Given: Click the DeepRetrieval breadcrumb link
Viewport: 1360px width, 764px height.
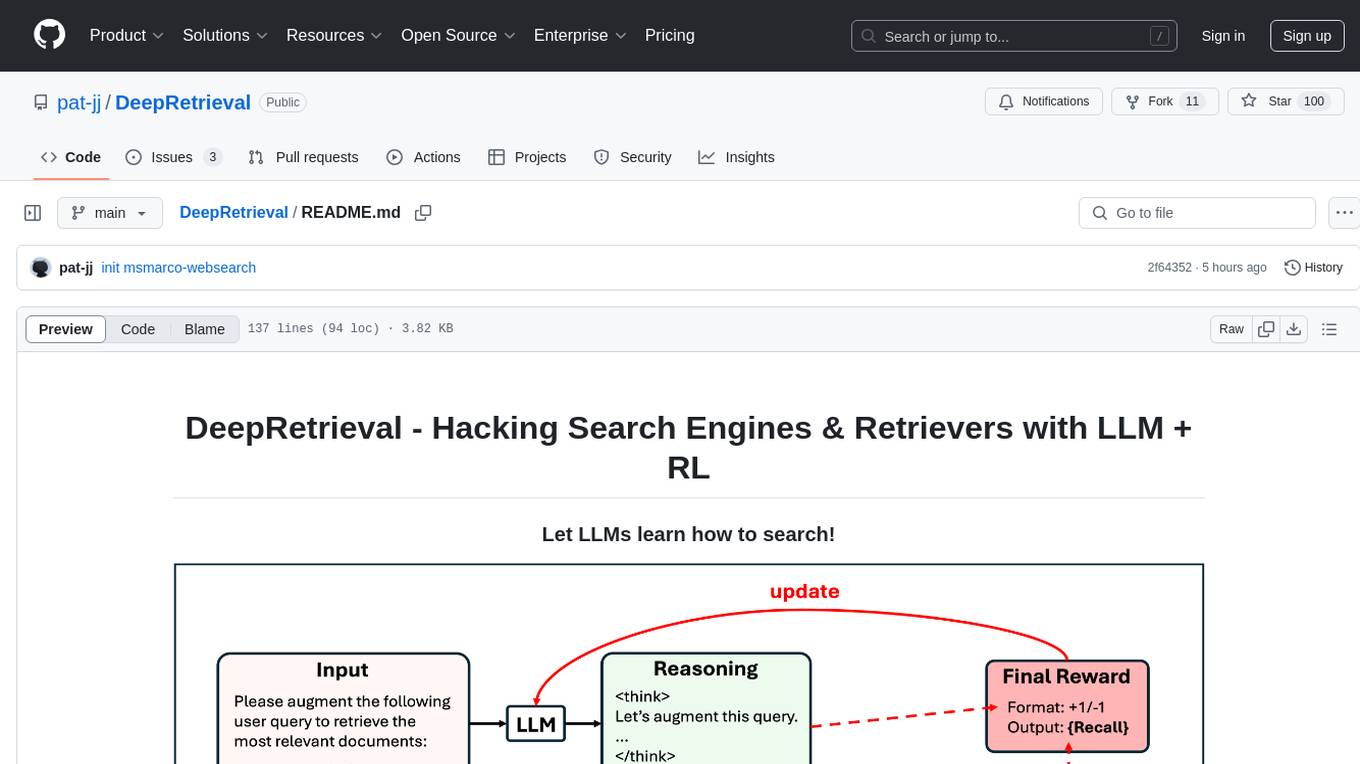Looking at the screenshot, I should [234, 212].
